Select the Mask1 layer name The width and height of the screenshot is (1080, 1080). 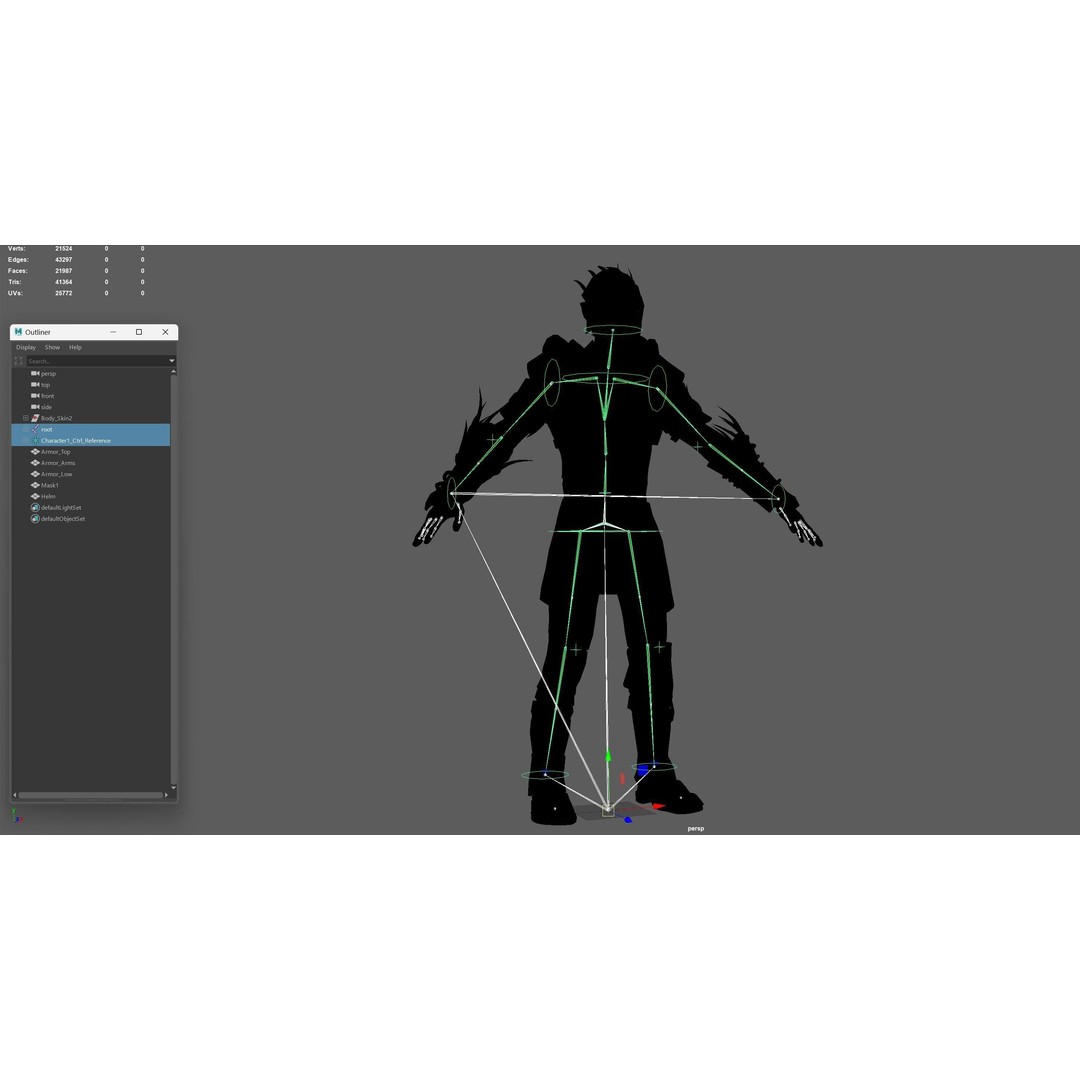pos(50,485)
